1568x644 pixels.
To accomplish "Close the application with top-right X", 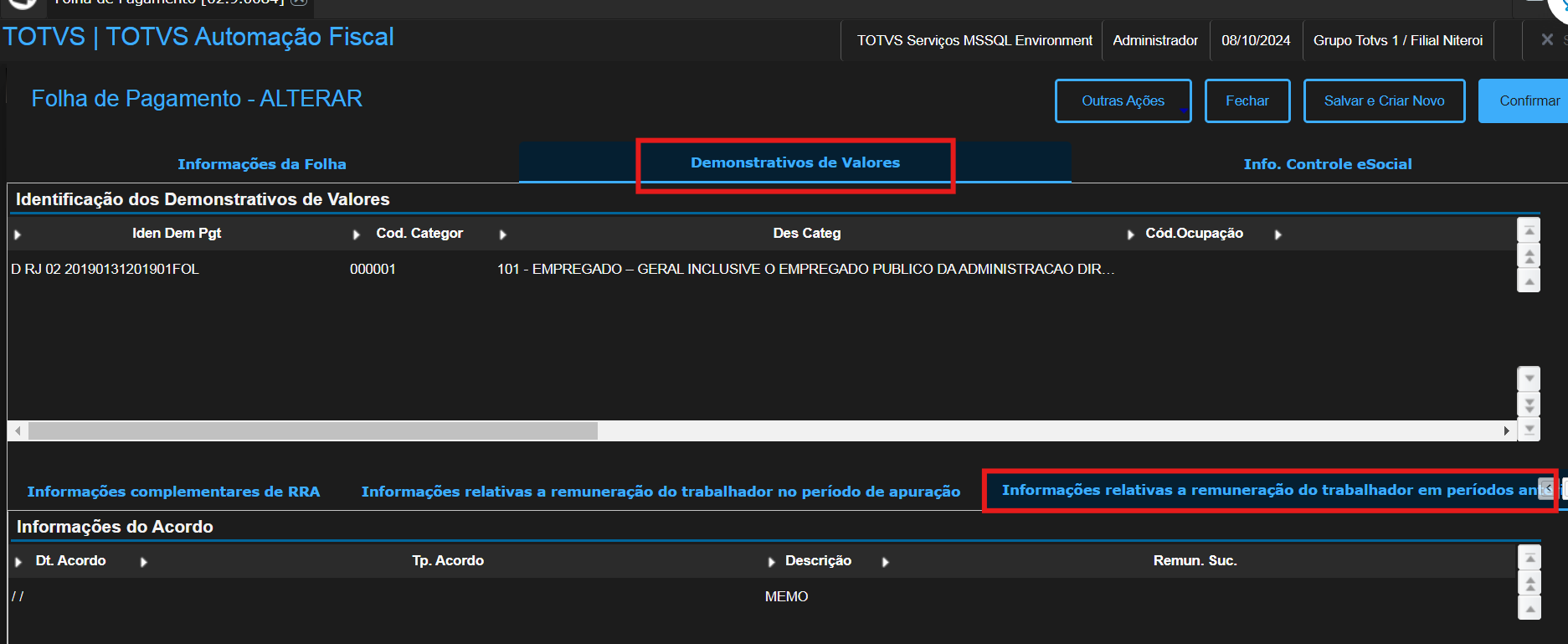I will pos(1547,39).
